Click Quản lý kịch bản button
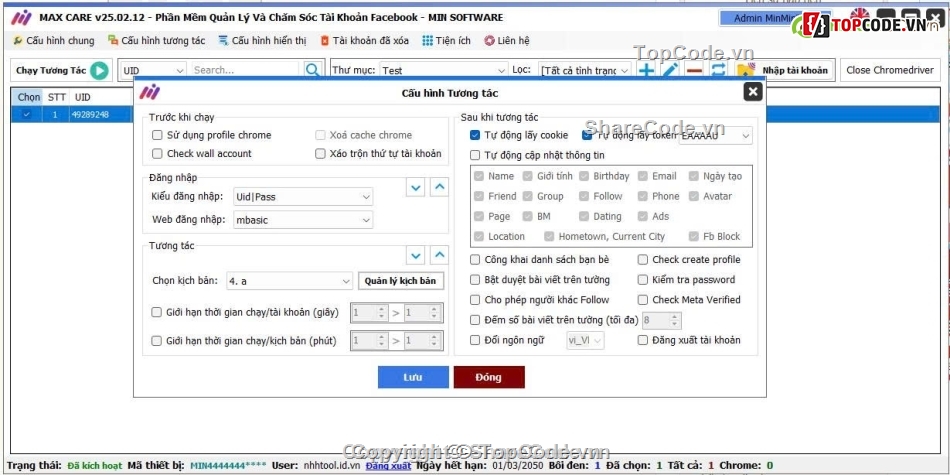This screenshot has width=950, height=475. click(400, 281)
